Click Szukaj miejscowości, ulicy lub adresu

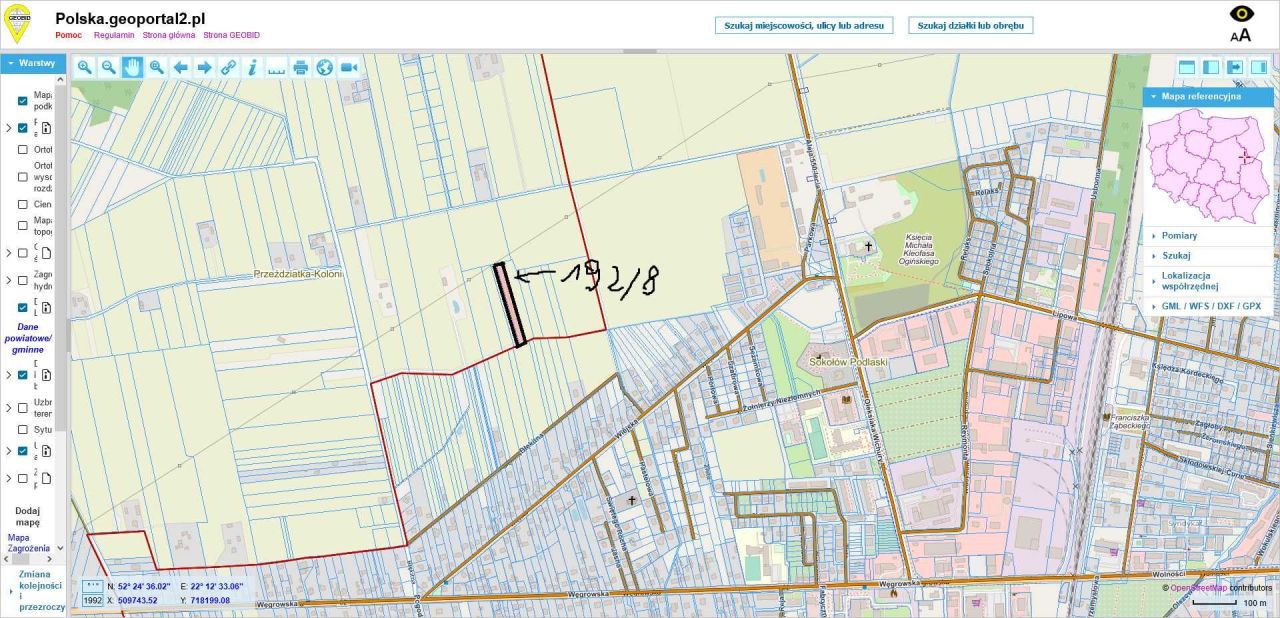click(803, 25)
